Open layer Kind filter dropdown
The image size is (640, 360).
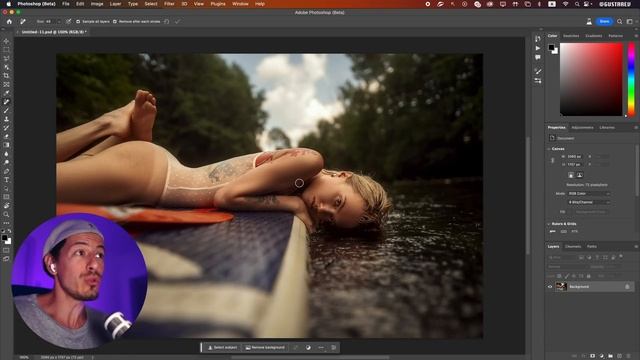pyautogui.click(x=561, y=257)
